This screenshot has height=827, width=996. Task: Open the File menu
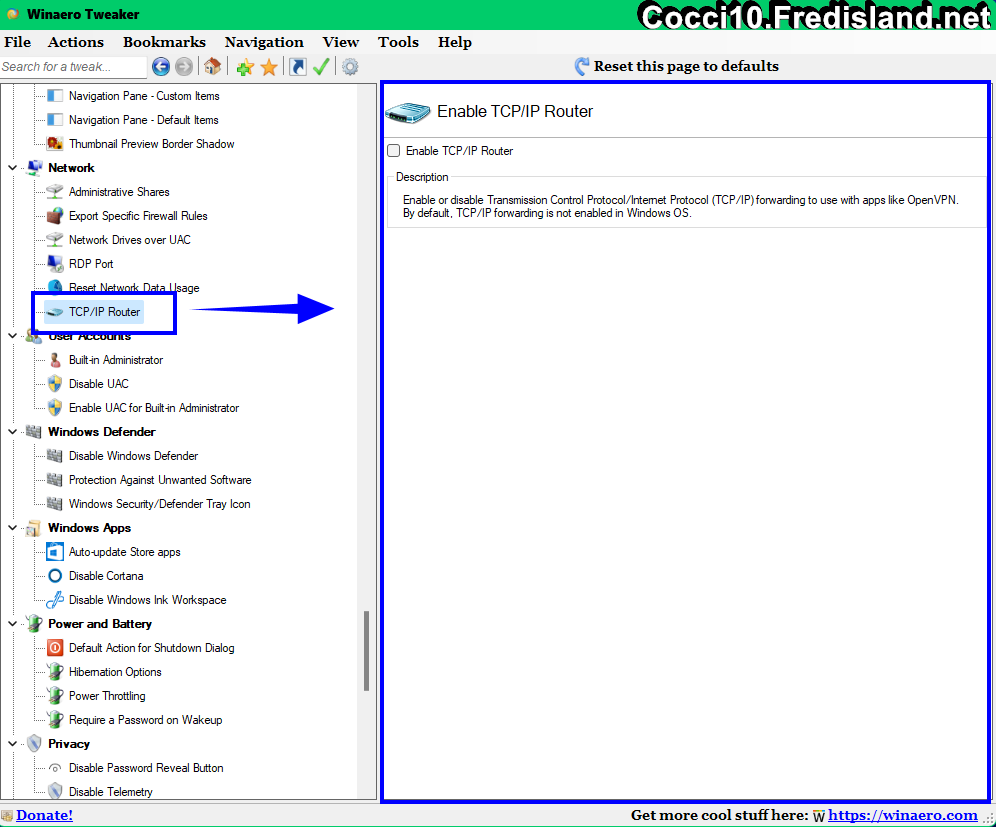[17, 42]
